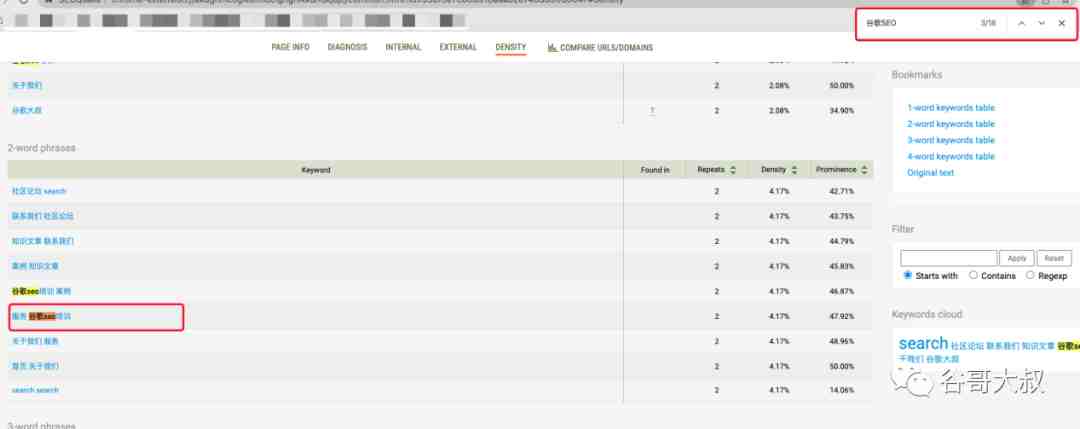Go to next find-bar match
The width and height of the screenshot is (1080, 429).
point(1041,23)
